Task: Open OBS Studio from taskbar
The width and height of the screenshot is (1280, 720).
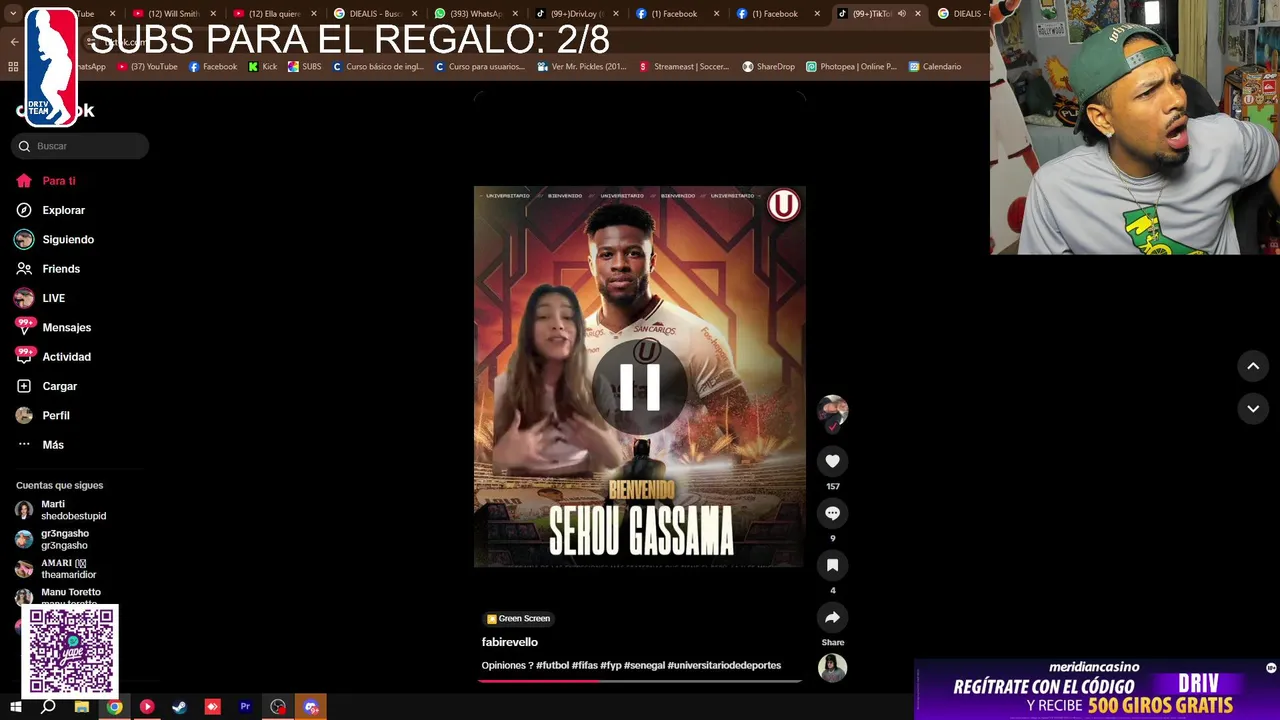Action: point(278,707)
